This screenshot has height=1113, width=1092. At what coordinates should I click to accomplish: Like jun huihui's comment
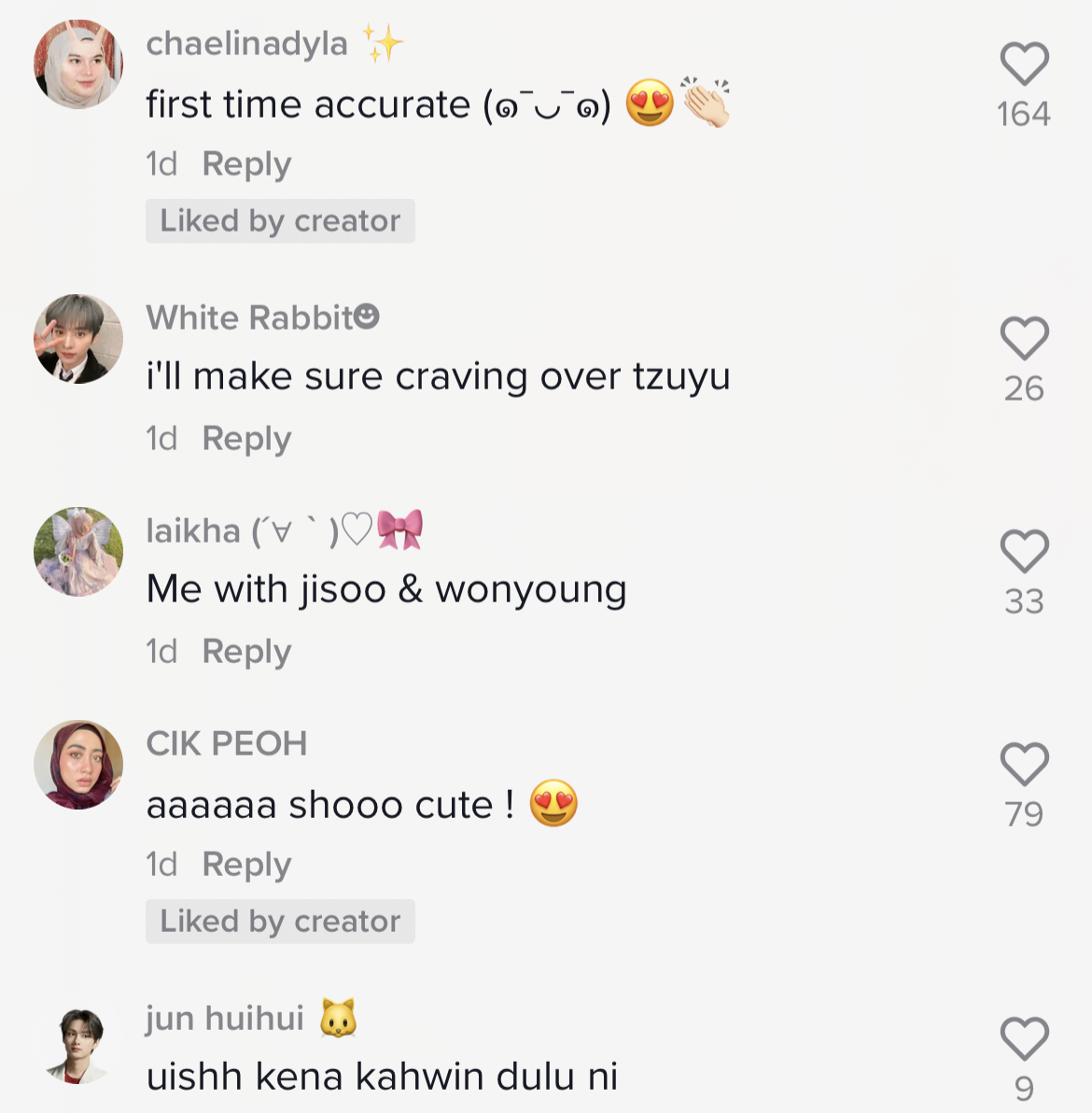[x=1024, y=1038]
